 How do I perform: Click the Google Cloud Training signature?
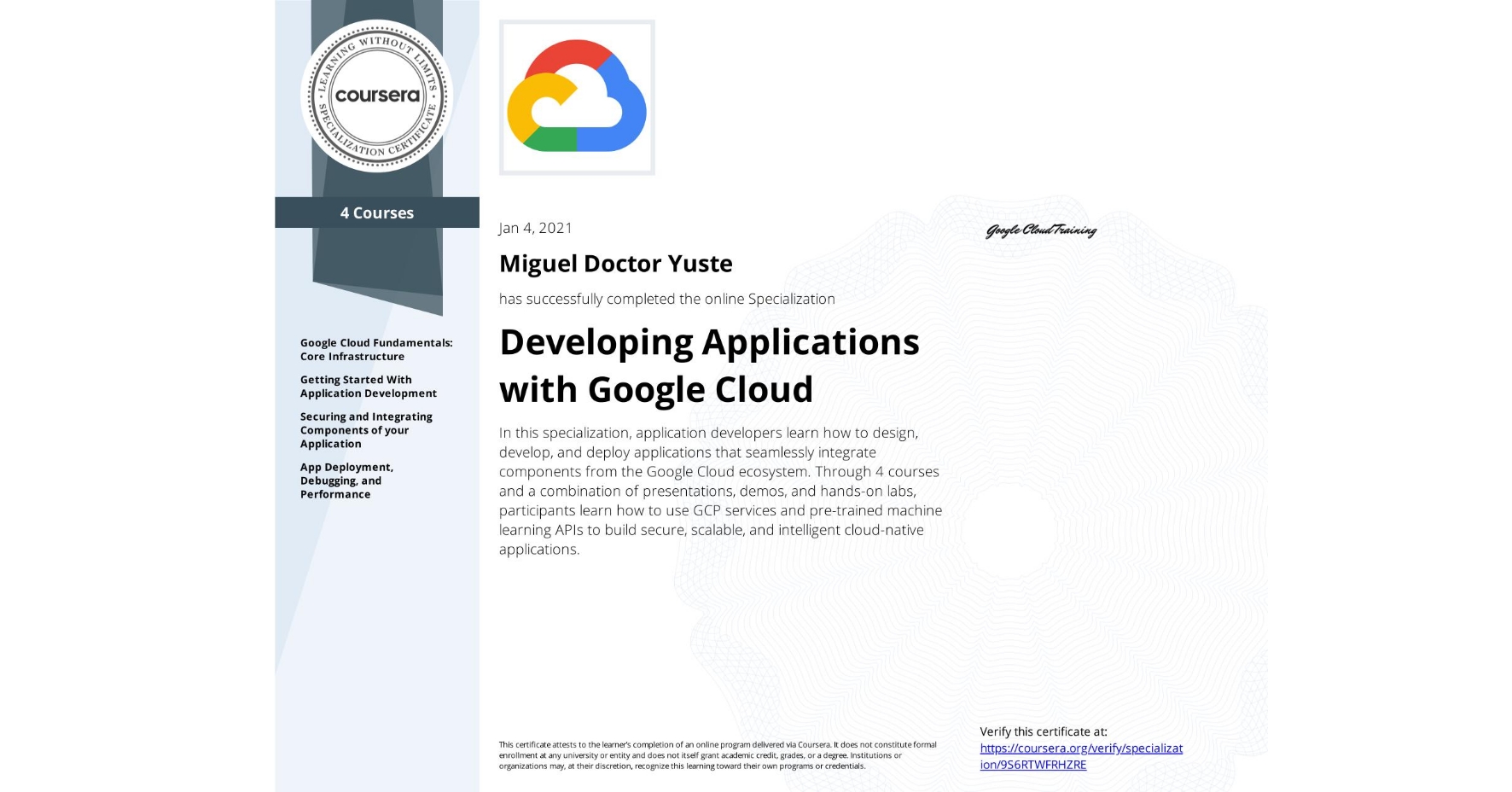point(1040,230)
